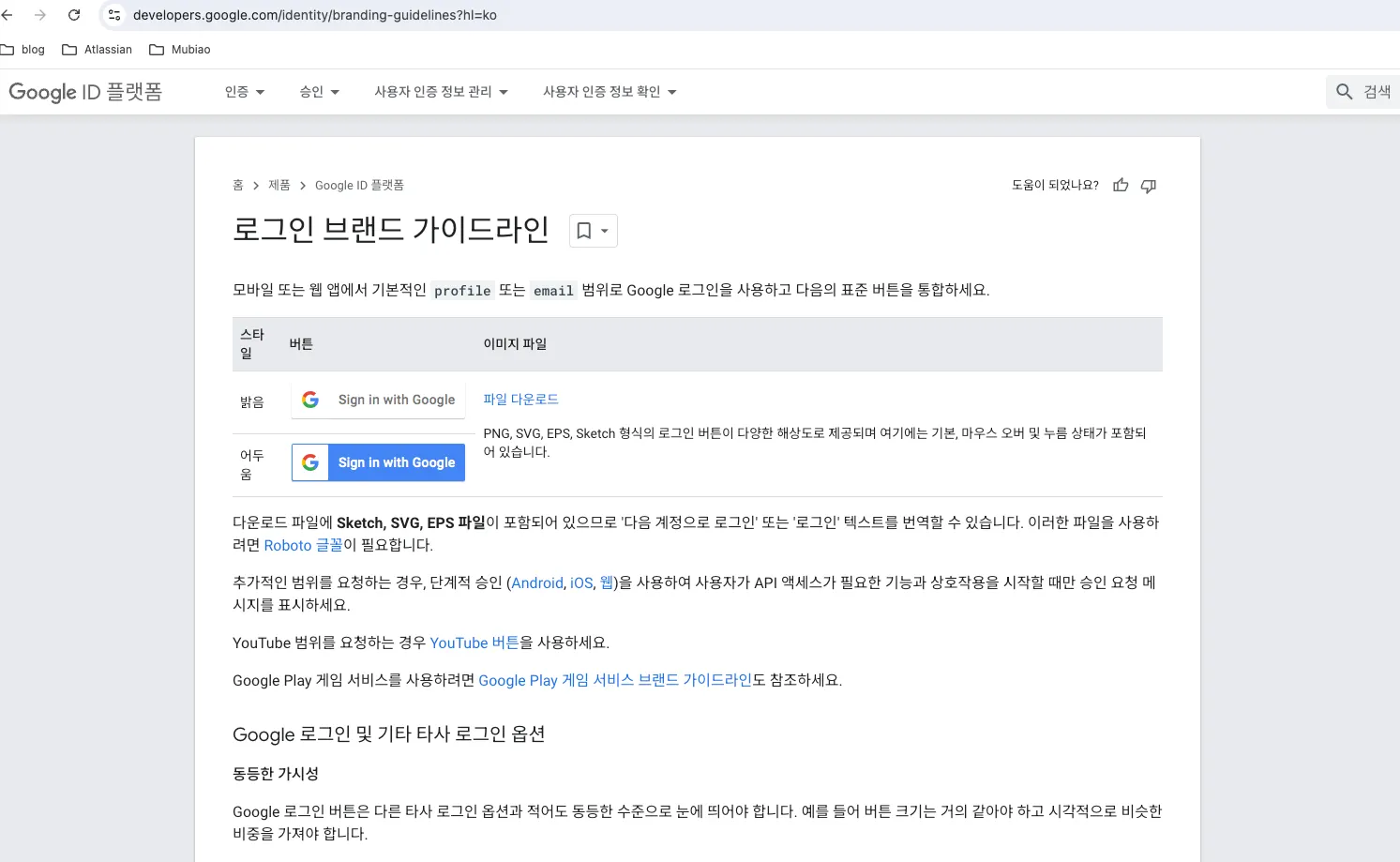Screen dimensions: 1400x862
Task: Open the 웹 incremental auth link
Action: [x=607, y=582]
